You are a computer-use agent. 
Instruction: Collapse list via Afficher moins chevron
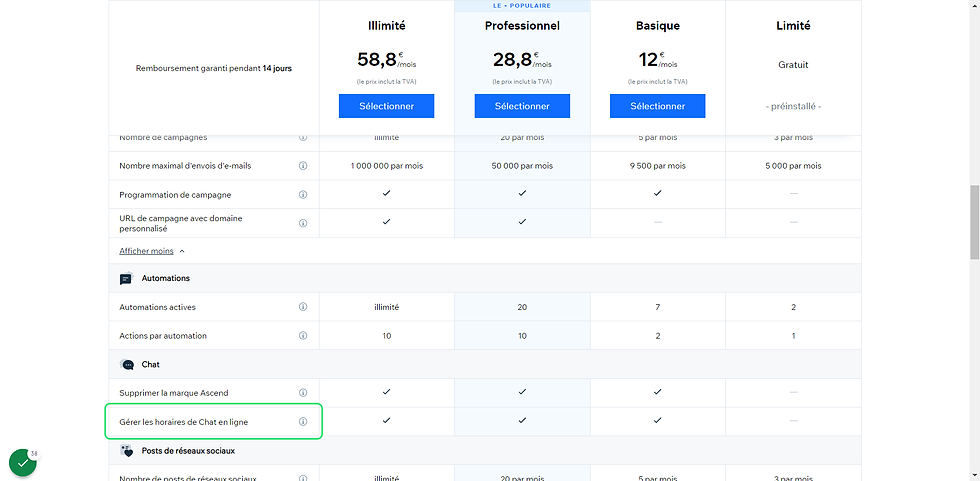[x=182, y=251]
